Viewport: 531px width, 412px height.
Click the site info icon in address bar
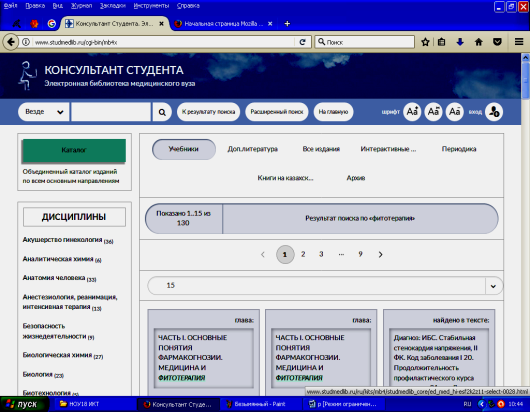tap(26, 42)
